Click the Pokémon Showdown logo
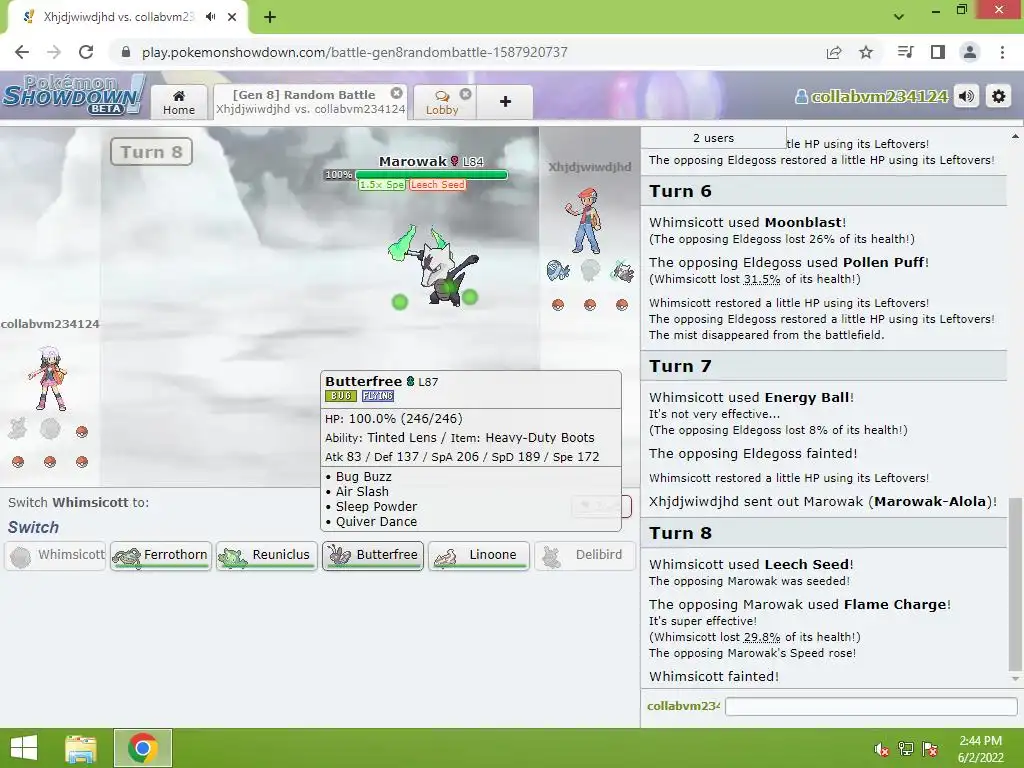 (73, 96)
